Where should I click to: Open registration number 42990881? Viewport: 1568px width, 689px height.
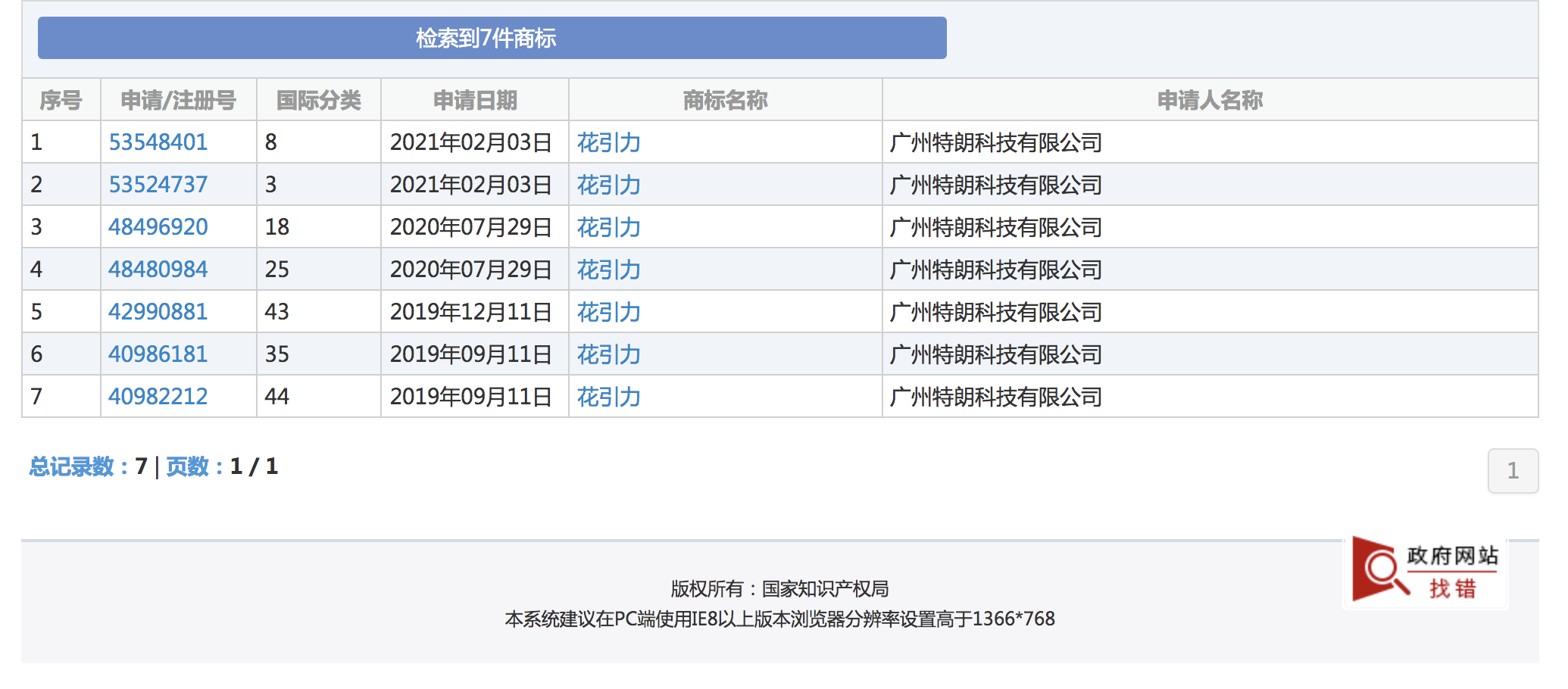158,312
